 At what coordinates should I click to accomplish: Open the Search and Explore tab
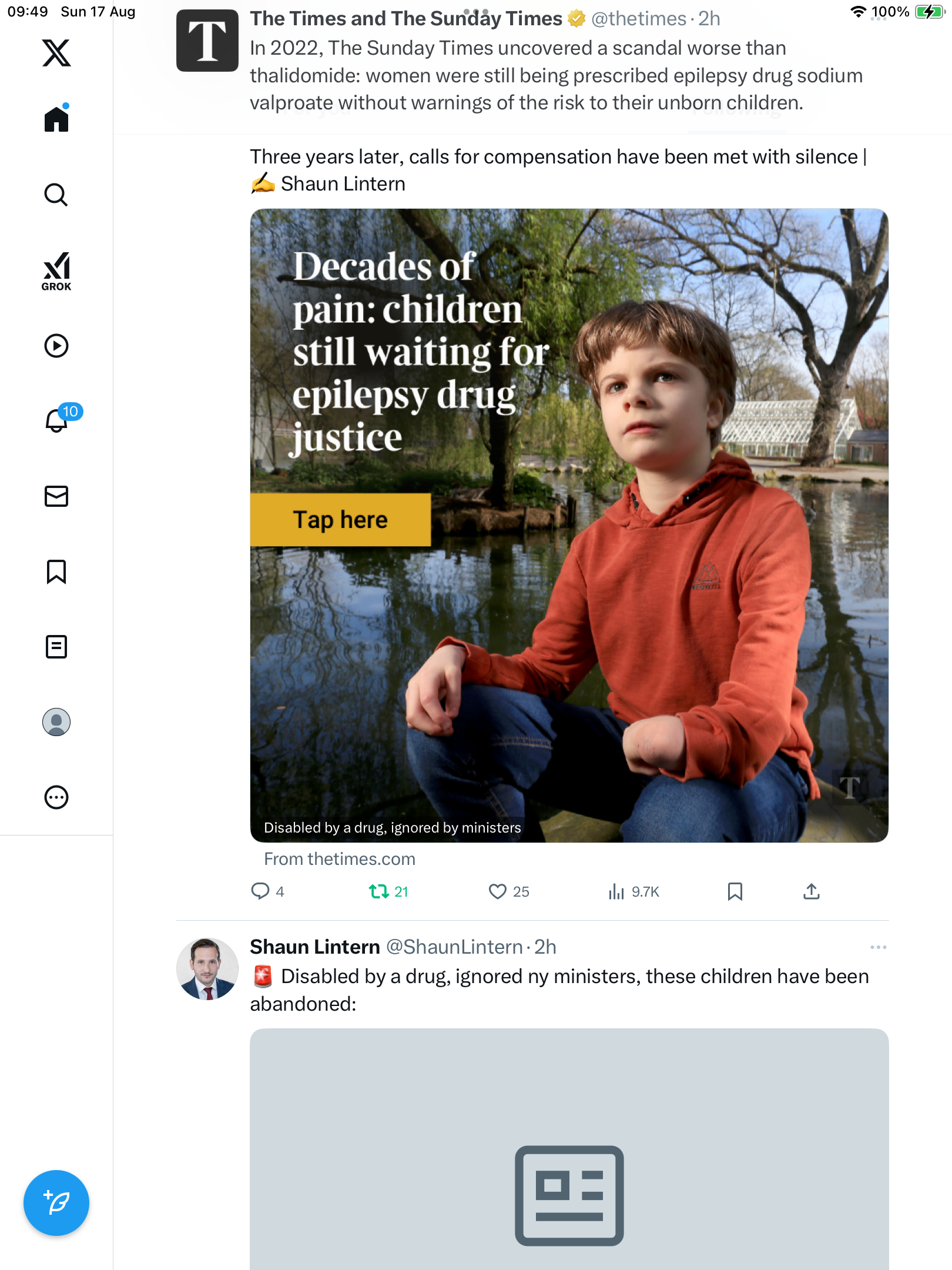coord(56,195)
